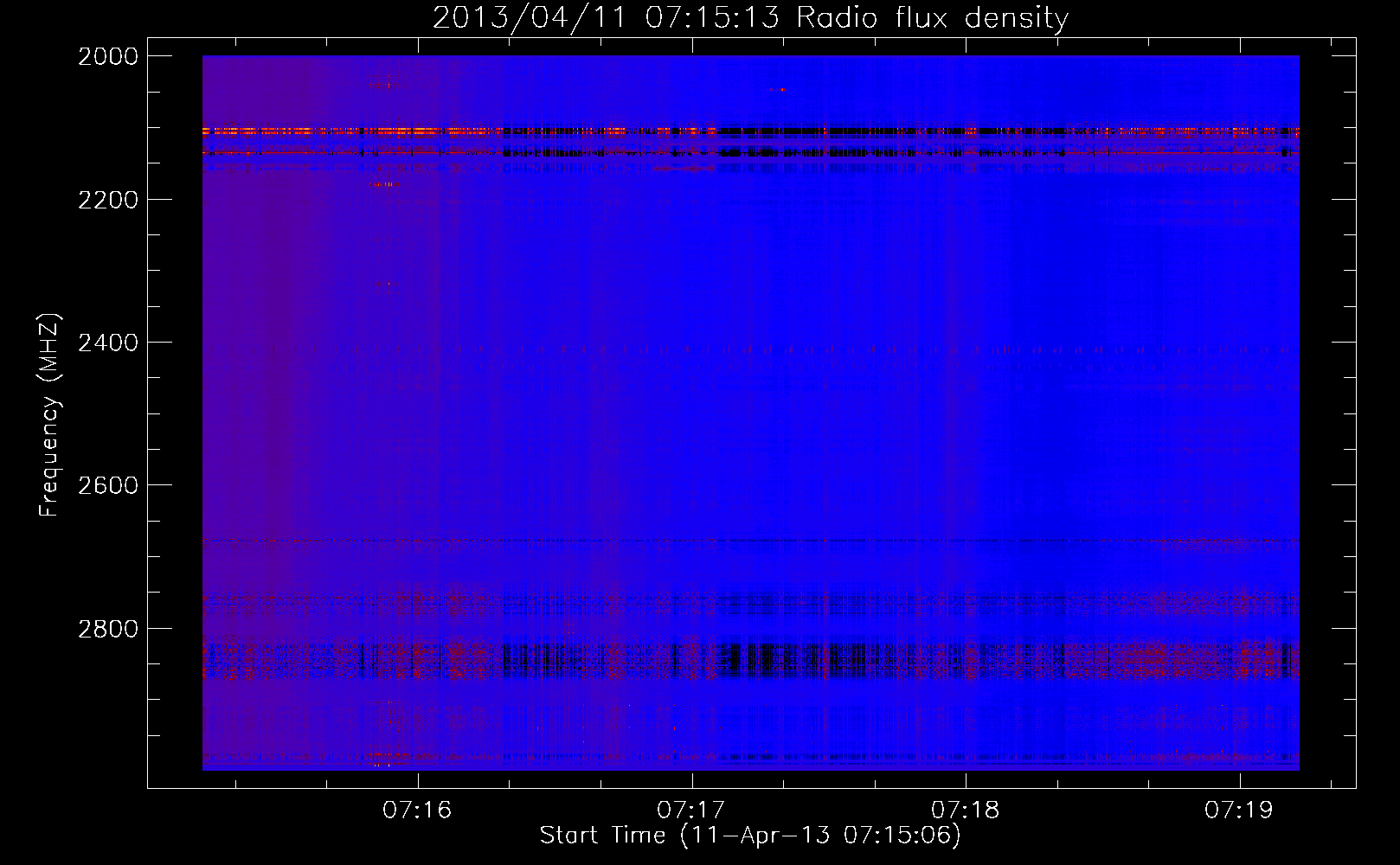Viewport: 1400px width, 865px height.
Task: Click the 07:17 time tick label
Action: point(691,811)
